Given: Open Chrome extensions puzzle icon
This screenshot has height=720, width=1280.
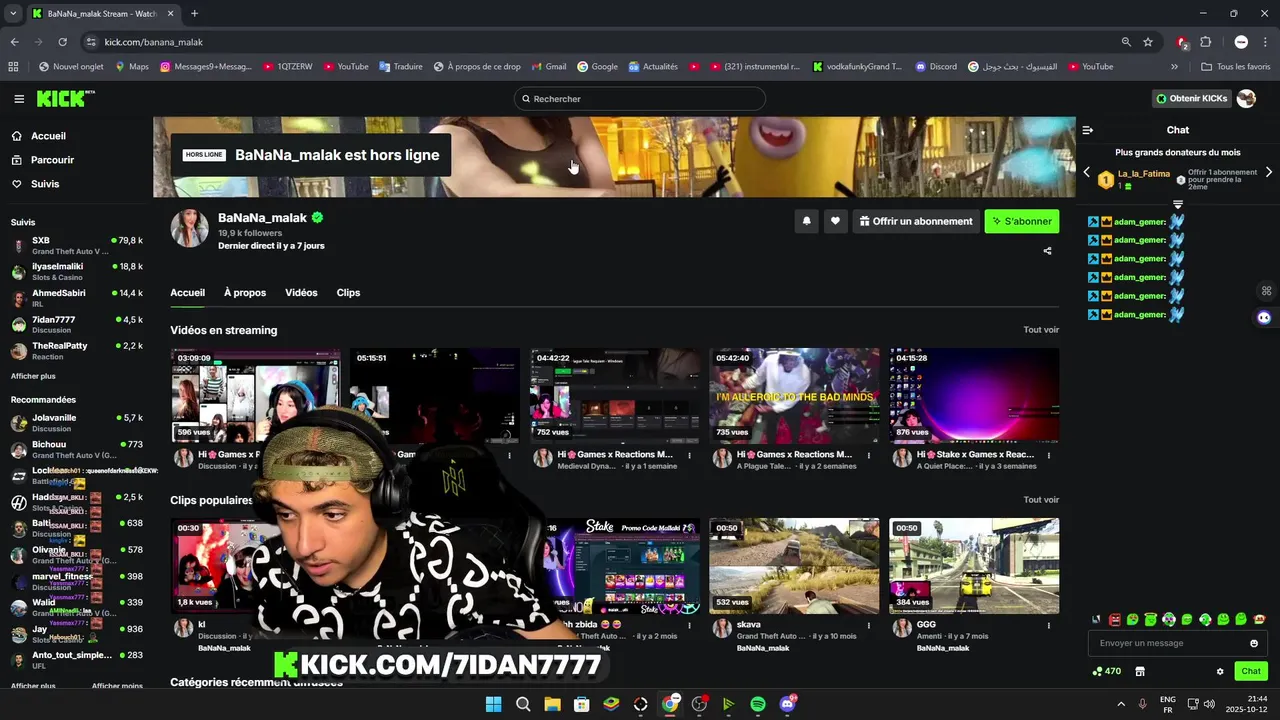Looking at the screenshot, I should [x=1205, y=42].
